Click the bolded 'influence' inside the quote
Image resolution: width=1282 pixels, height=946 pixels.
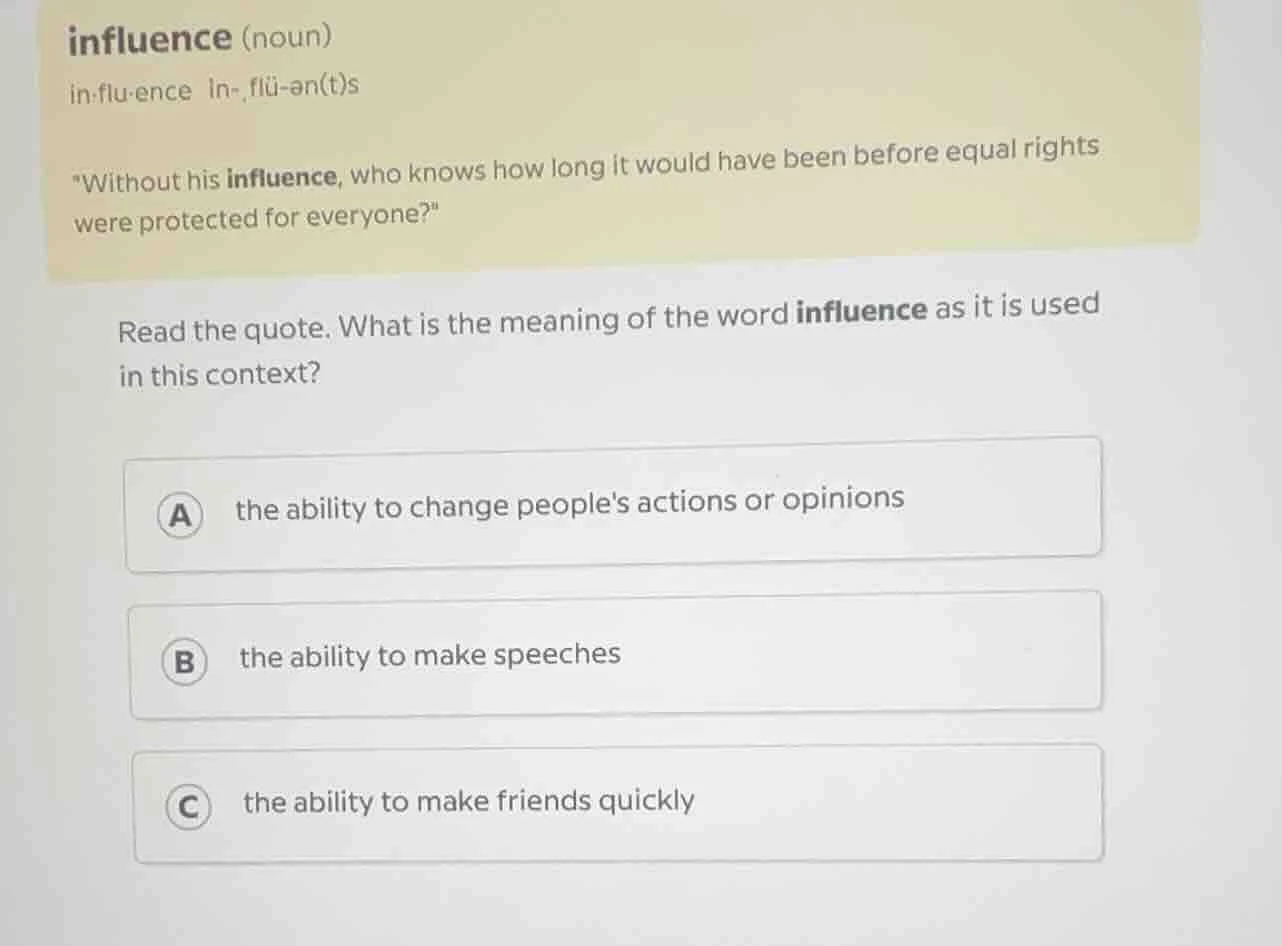[x=280, y=177]
